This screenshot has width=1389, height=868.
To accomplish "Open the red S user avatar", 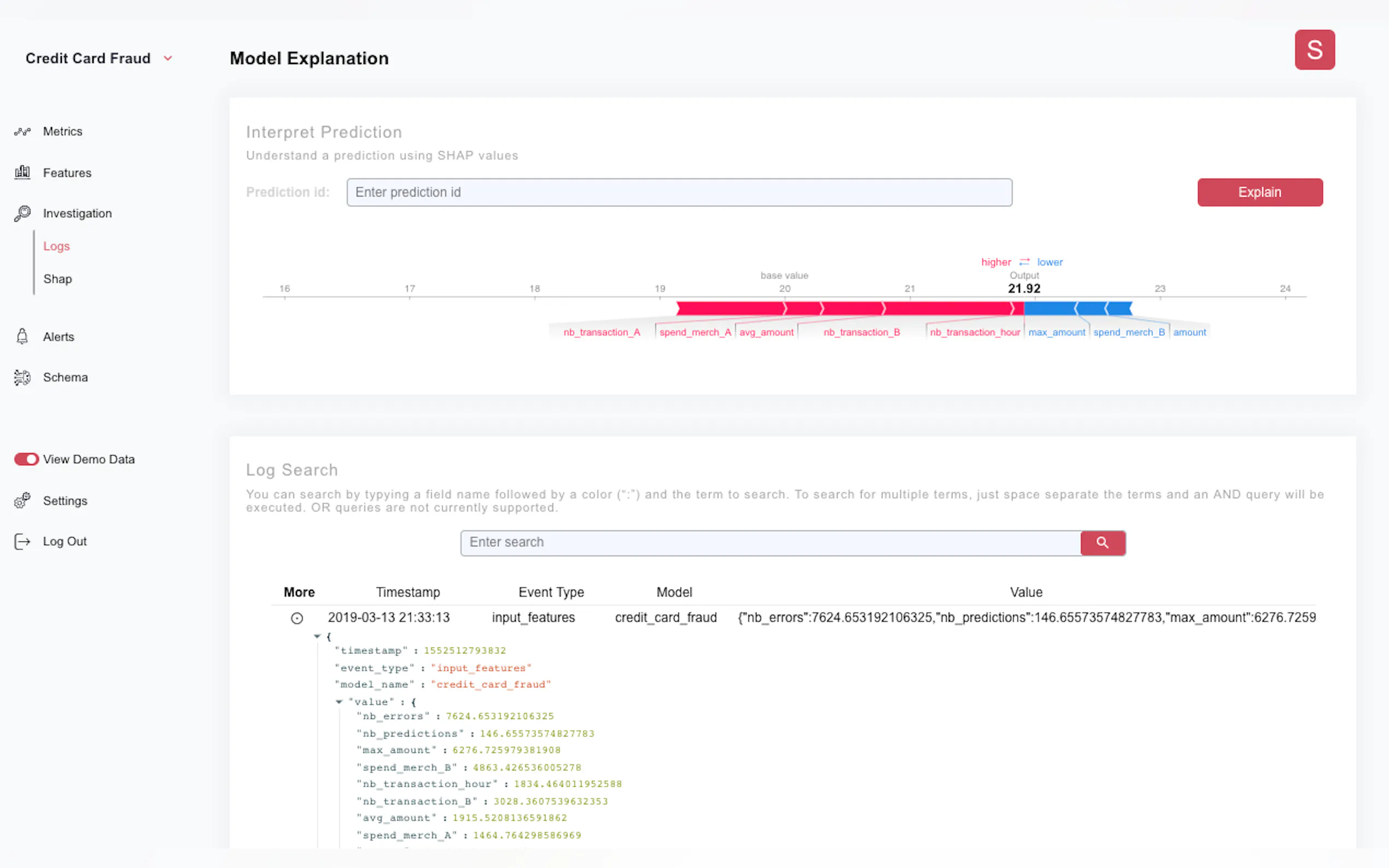I will click(1314, 50).
